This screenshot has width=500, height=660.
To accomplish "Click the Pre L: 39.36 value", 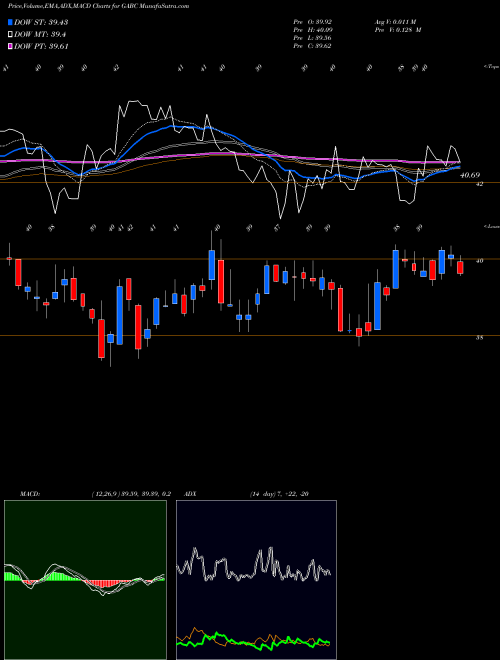I will point(313,38).
